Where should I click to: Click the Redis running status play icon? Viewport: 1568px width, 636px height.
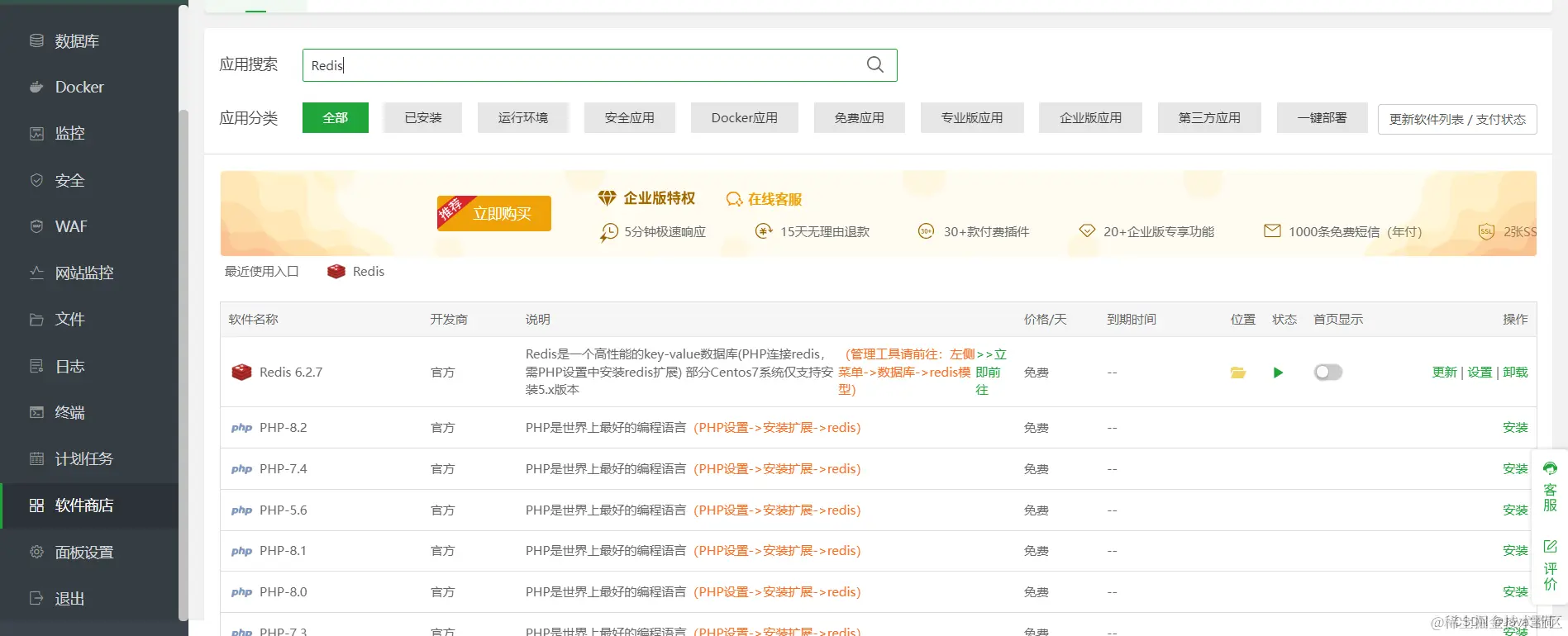tap(1278, 373)
